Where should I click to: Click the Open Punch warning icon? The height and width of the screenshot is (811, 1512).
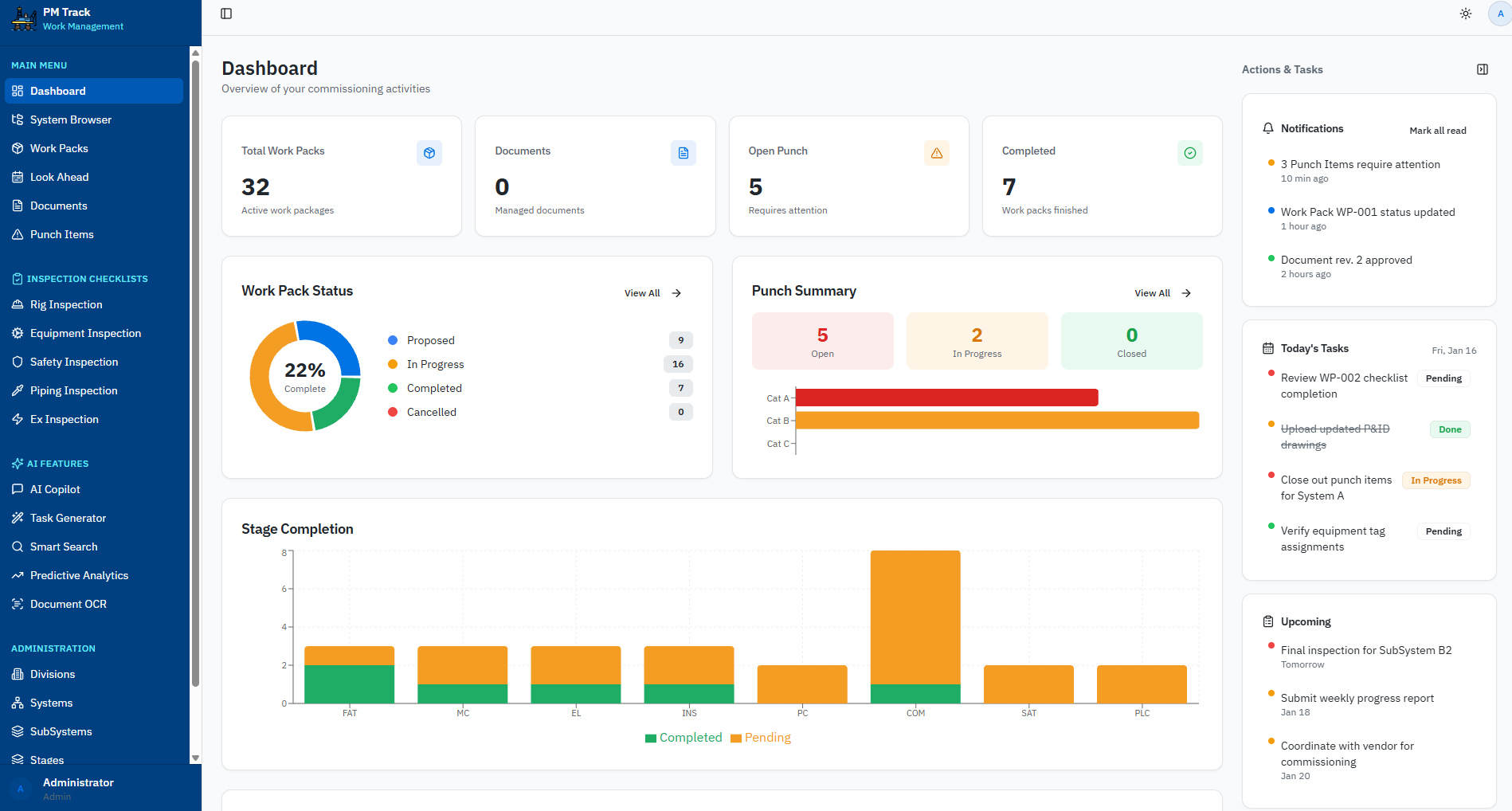tap(937, 153)
